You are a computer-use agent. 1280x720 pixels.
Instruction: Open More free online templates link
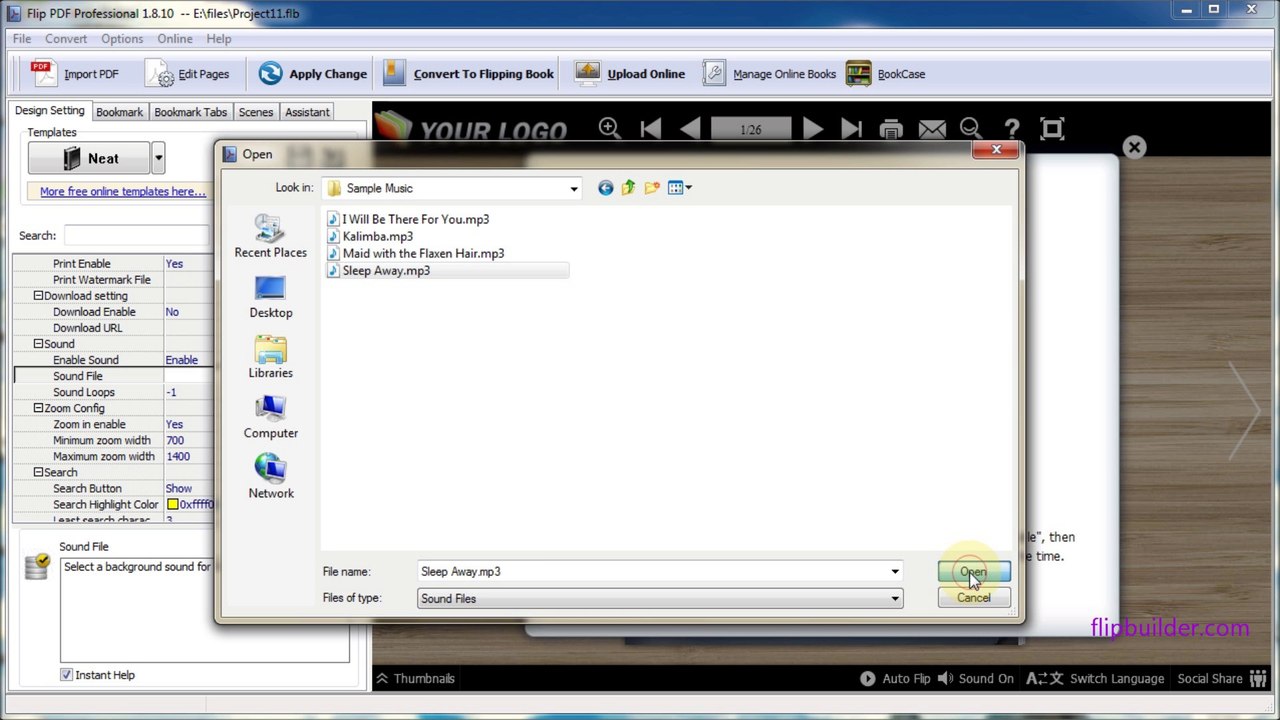(123, 191)
